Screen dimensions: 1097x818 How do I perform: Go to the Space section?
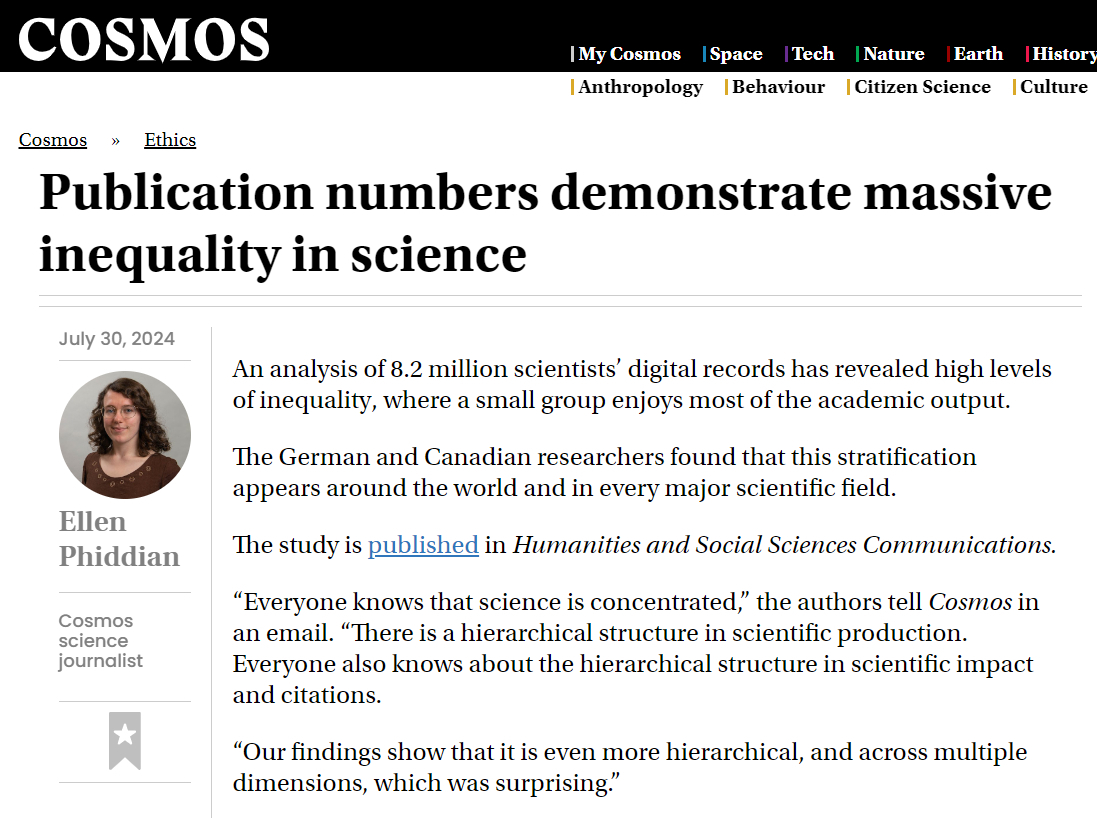click(x=735, y=54)
